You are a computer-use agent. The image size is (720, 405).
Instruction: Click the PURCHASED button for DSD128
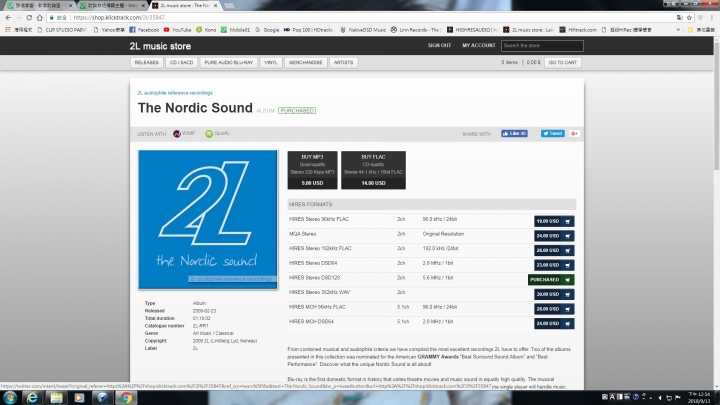(551, 280)
